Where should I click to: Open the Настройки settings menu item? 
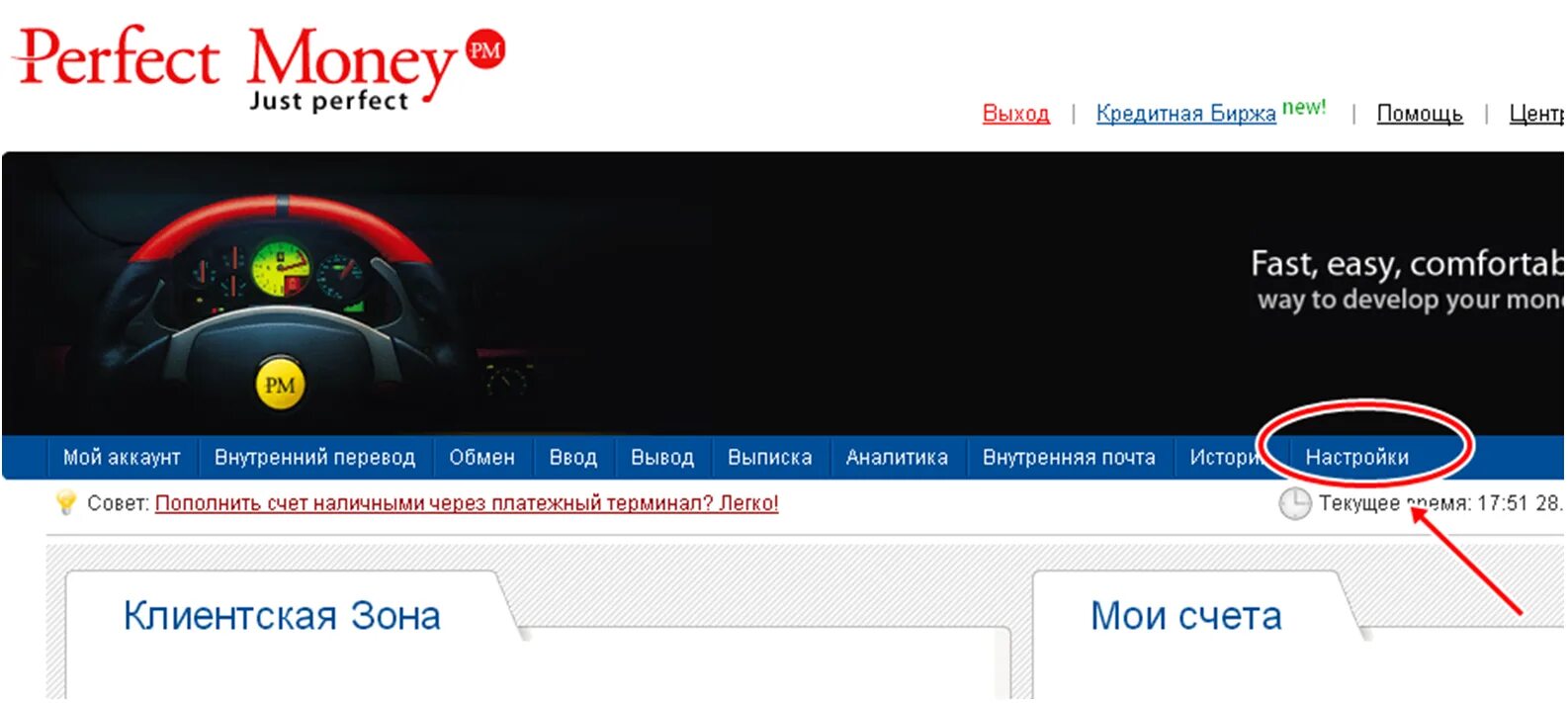pyautogui.click(x=1357, y=458)
